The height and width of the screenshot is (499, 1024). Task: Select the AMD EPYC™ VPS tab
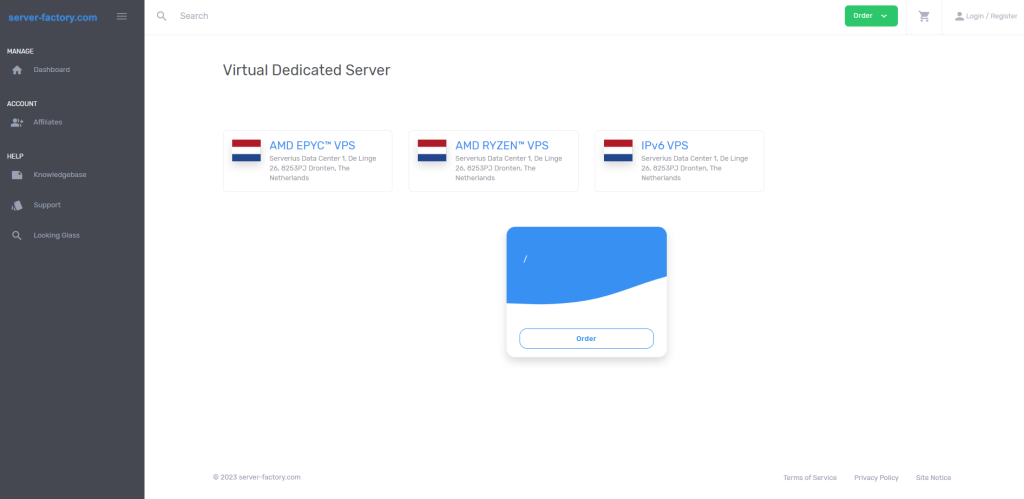click(308, 161)
